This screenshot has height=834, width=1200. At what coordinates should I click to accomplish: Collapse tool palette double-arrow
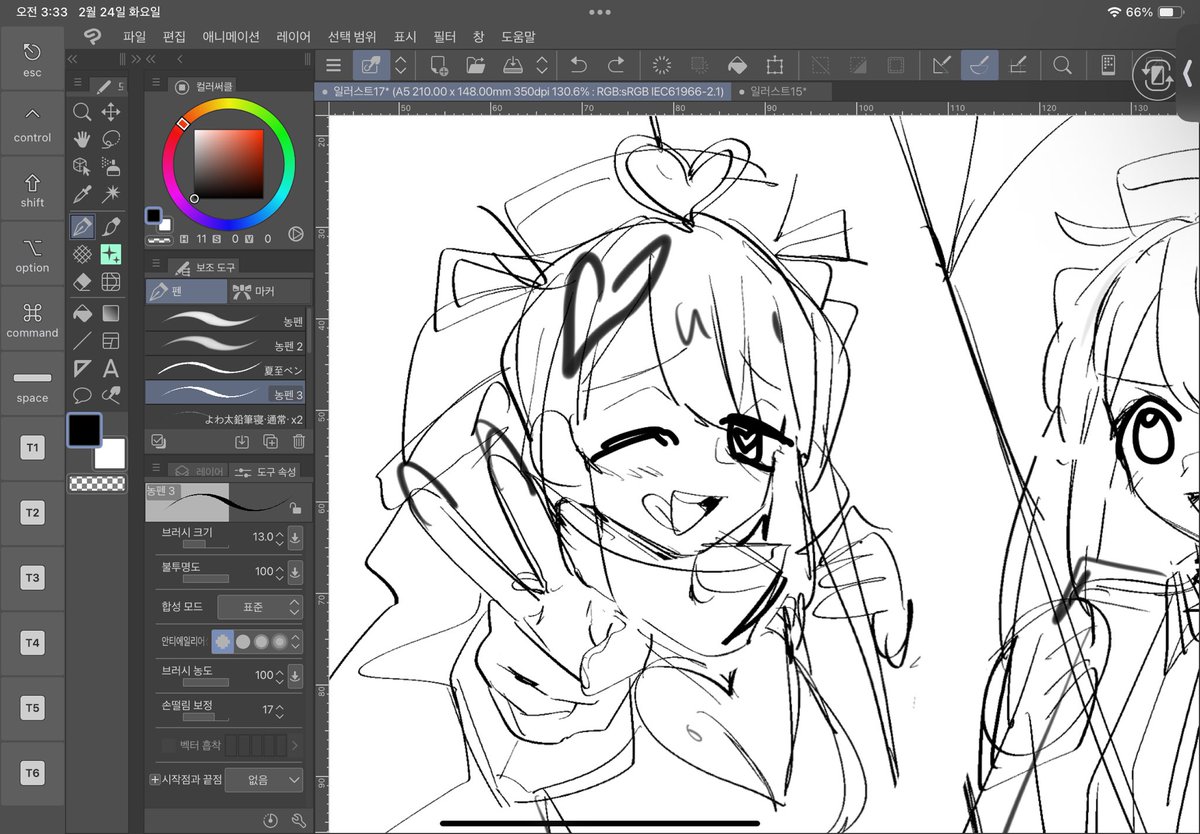point(73,59)
